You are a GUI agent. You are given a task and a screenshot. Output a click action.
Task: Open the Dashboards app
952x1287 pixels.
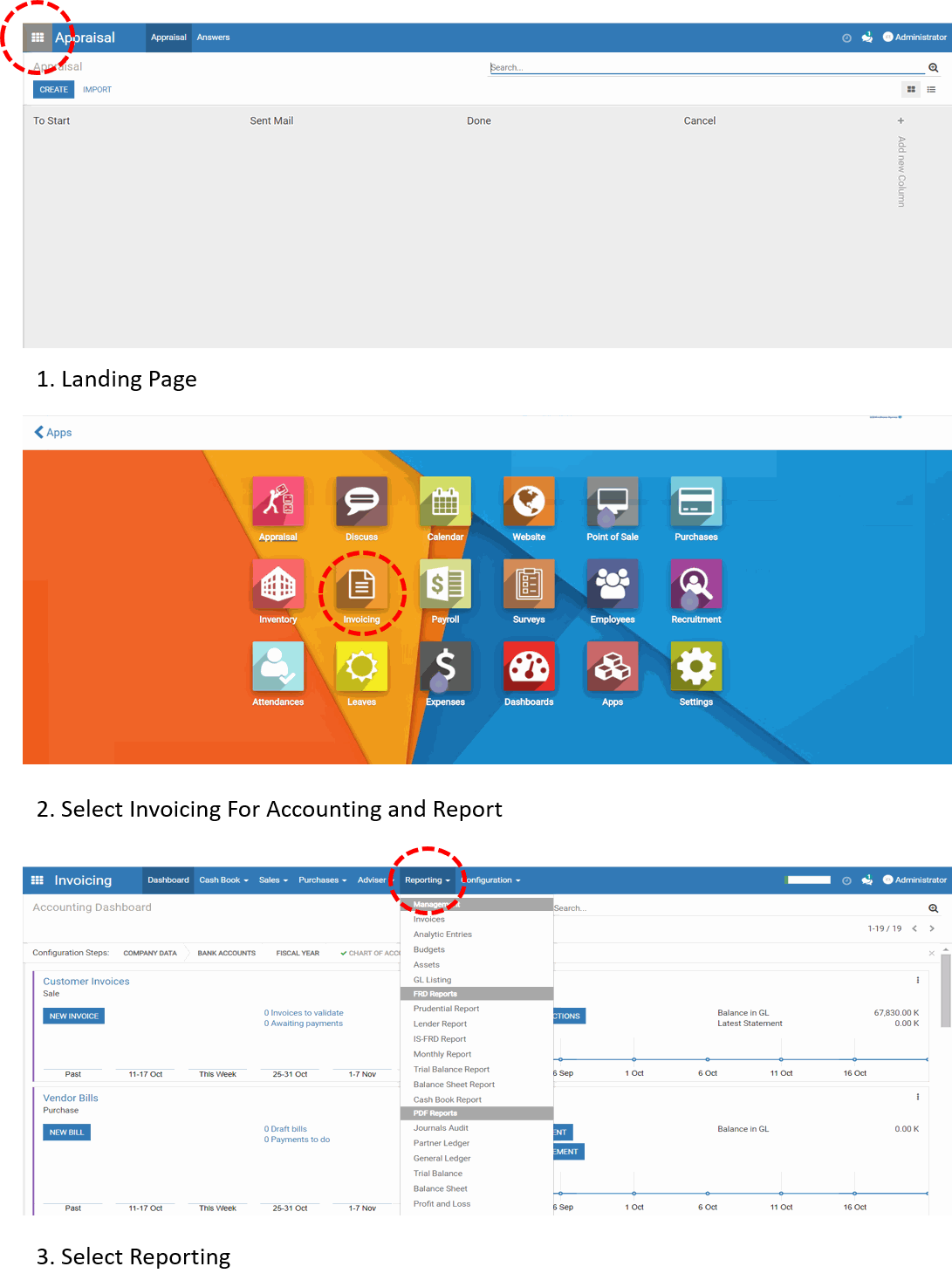(x=528, y=667)
